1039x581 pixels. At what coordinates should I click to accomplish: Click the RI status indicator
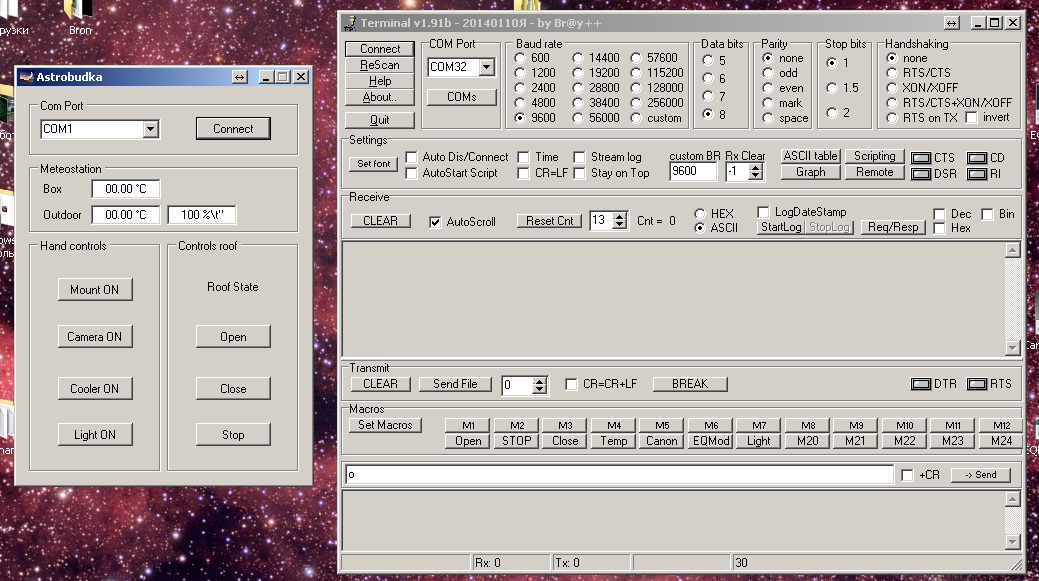(977, 174)
